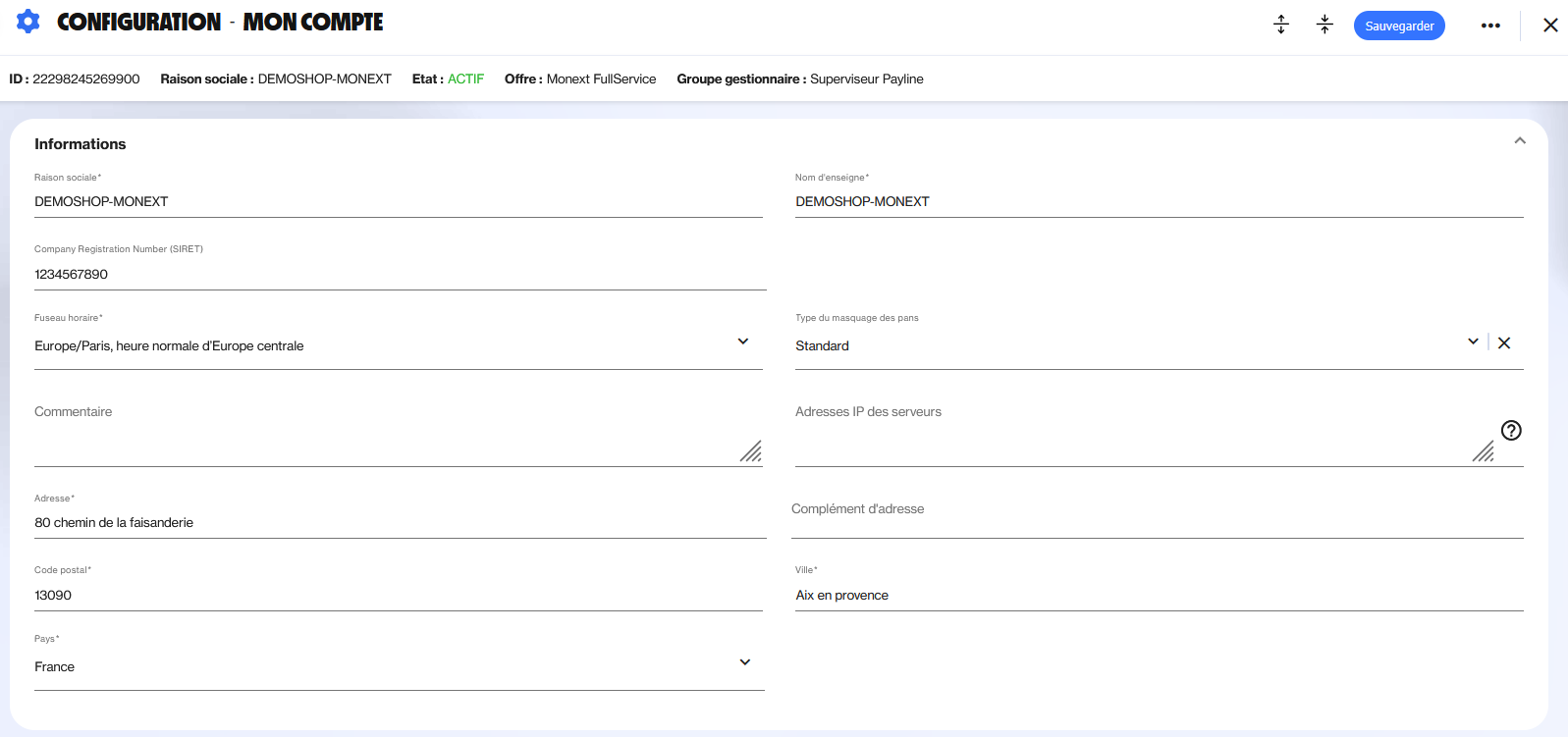The image size is (1568, 737).
Task: Collapse all sections with the collapse icon
Action: tap(1325, 25)
